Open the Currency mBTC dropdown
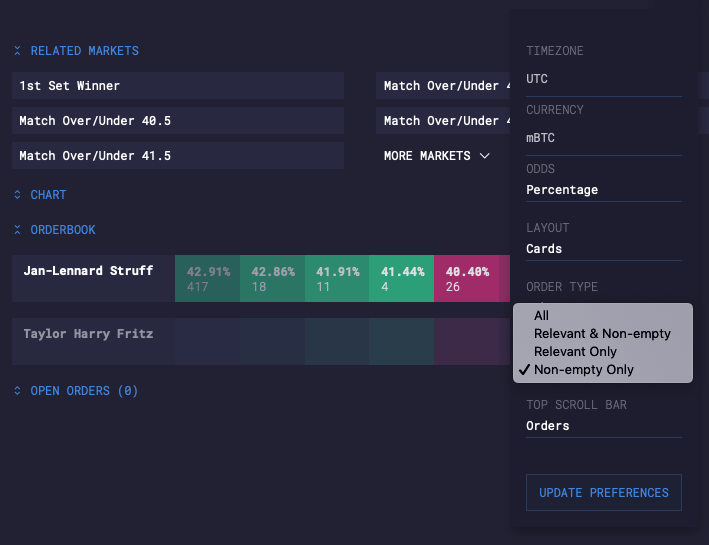The height and width of the screenshot is (545, 709). pyautogui.click(x=604, y=138)
